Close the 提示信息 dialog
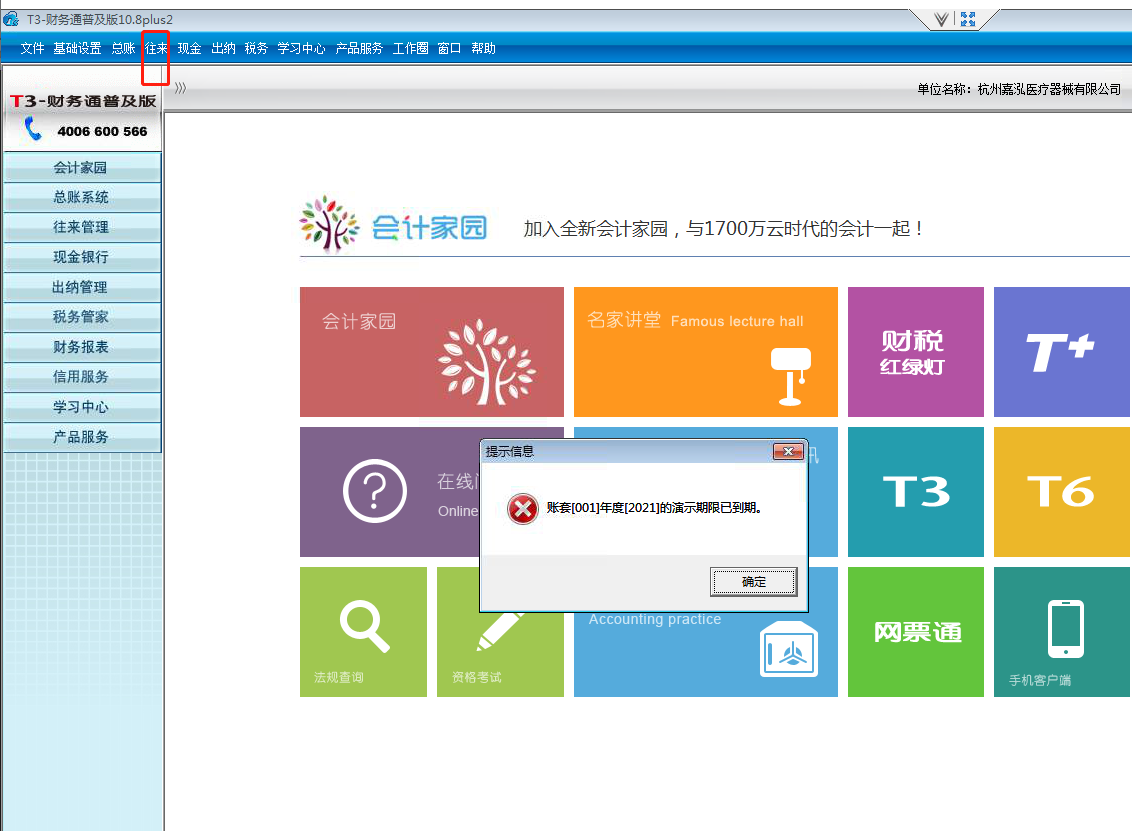Viewport: 1132px width, 831px height. pos(788,451)
